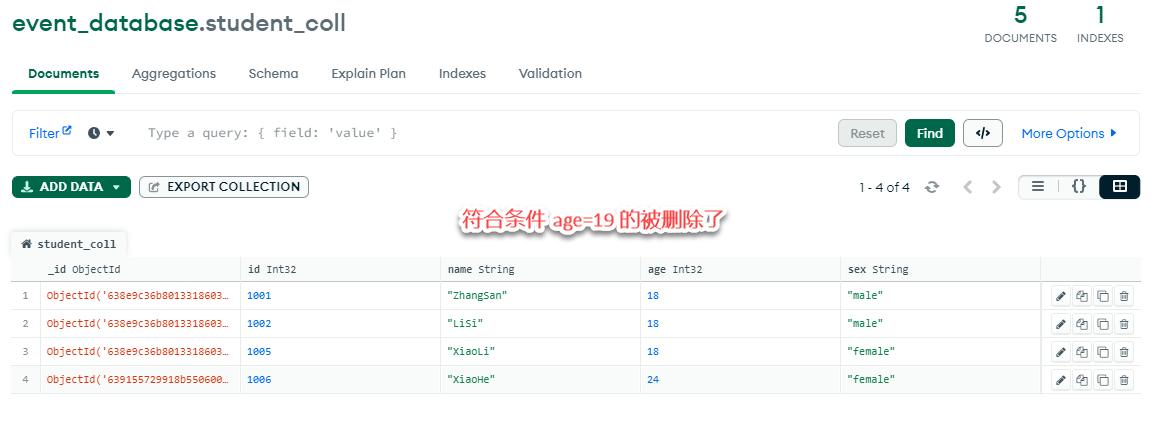1155x430 pixels.
Task: Switch to JSON view
Action: [1079, 187]
